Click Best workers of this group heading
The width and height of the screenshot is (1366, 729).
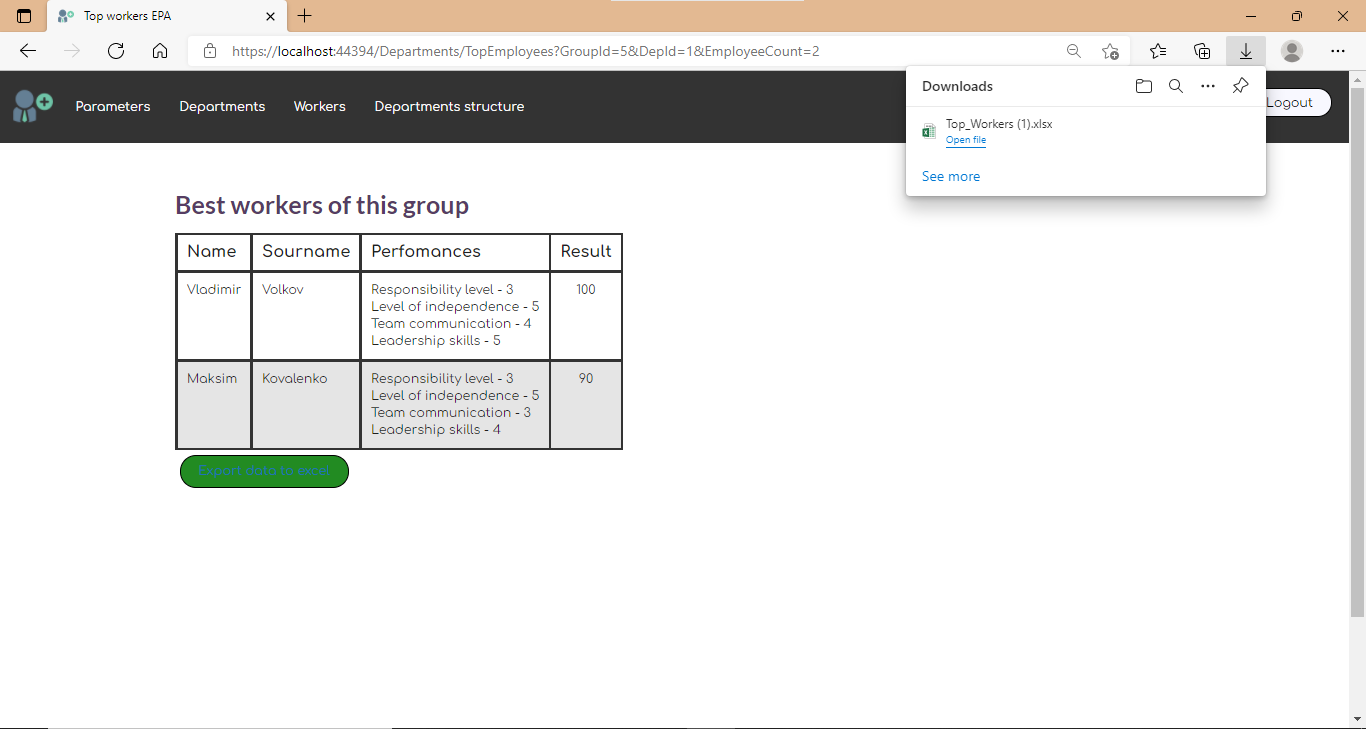tap(322, 205)
